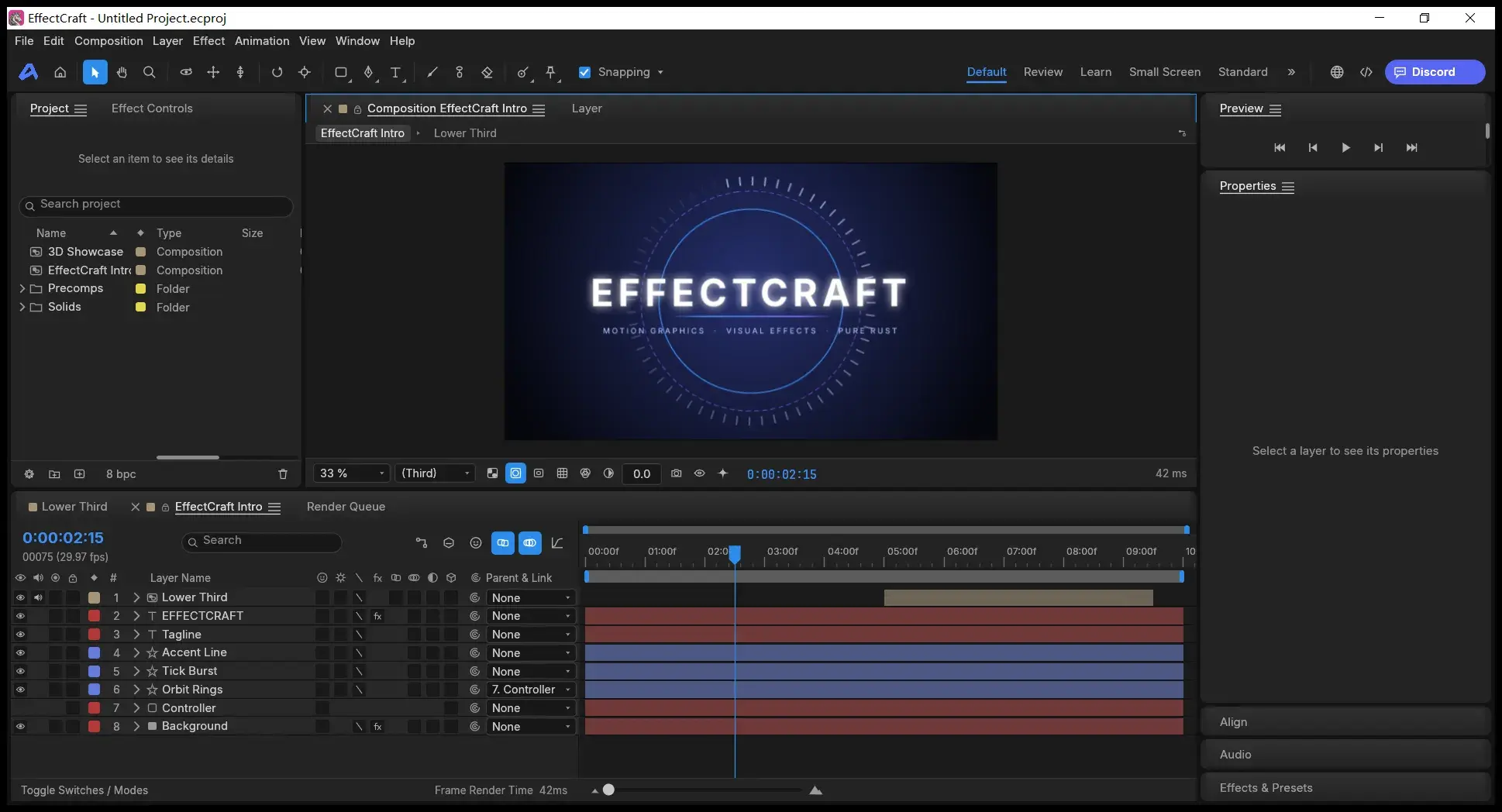1502x812 pixels.
Task: Click the 03:00f mark on the time ruler
Action: [x=782, y=552]
